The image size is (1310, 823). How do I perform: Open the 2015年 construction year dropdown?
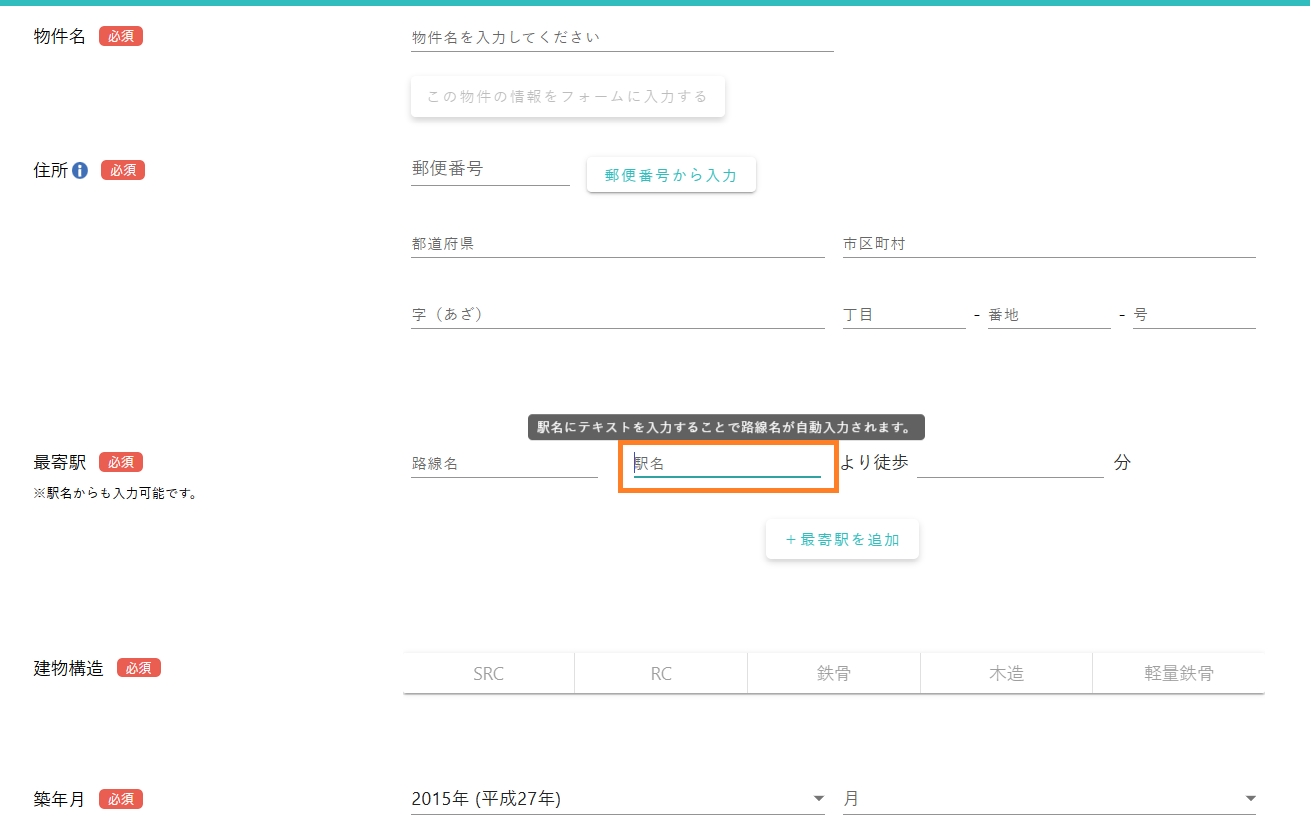click(617, 799)
